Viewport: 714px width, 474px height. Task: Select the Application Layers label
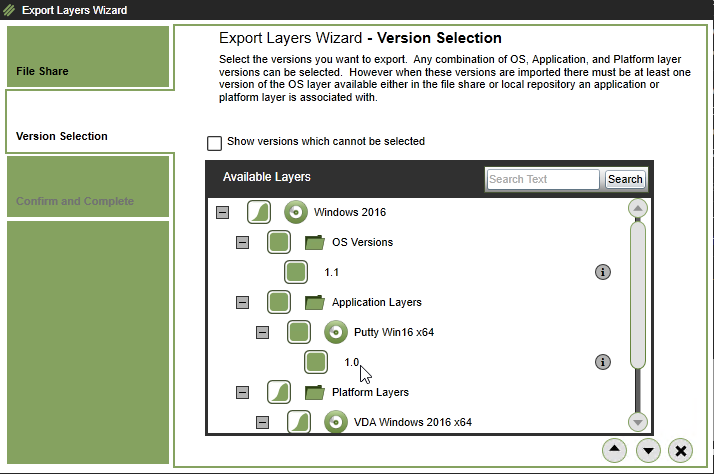pos(377,302)
